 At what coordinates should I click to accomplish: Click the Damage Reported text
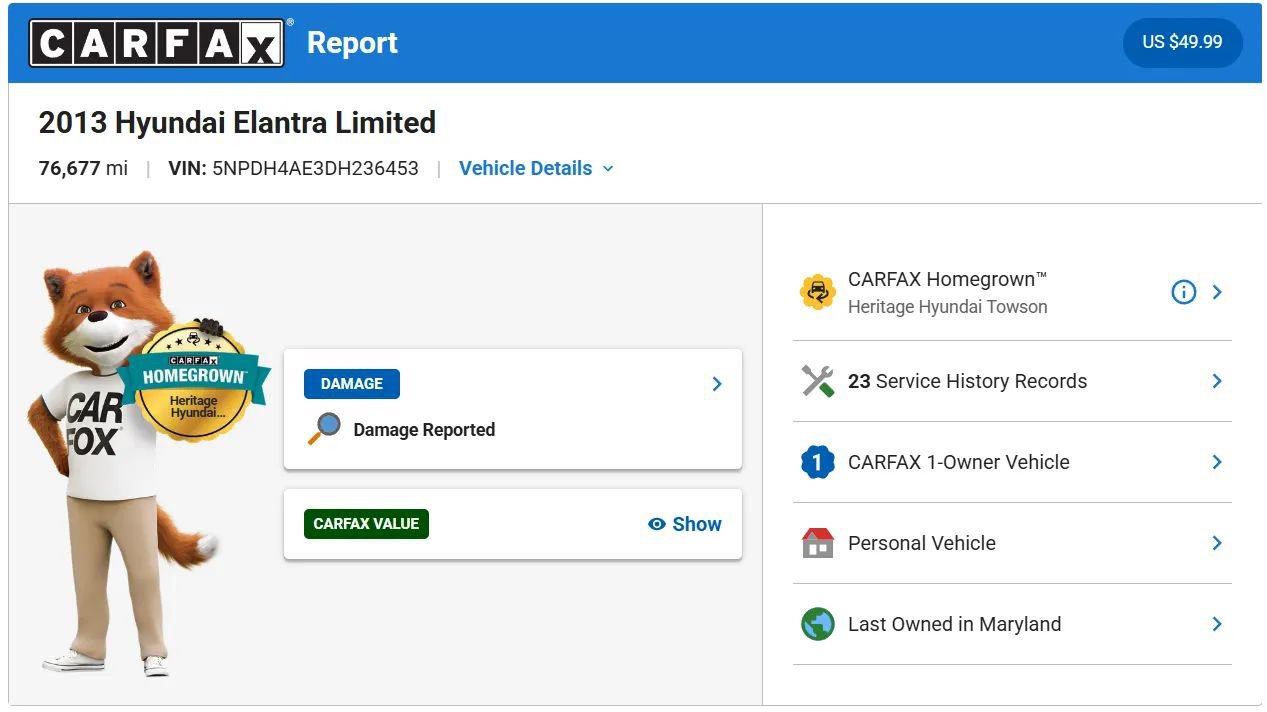424,430
